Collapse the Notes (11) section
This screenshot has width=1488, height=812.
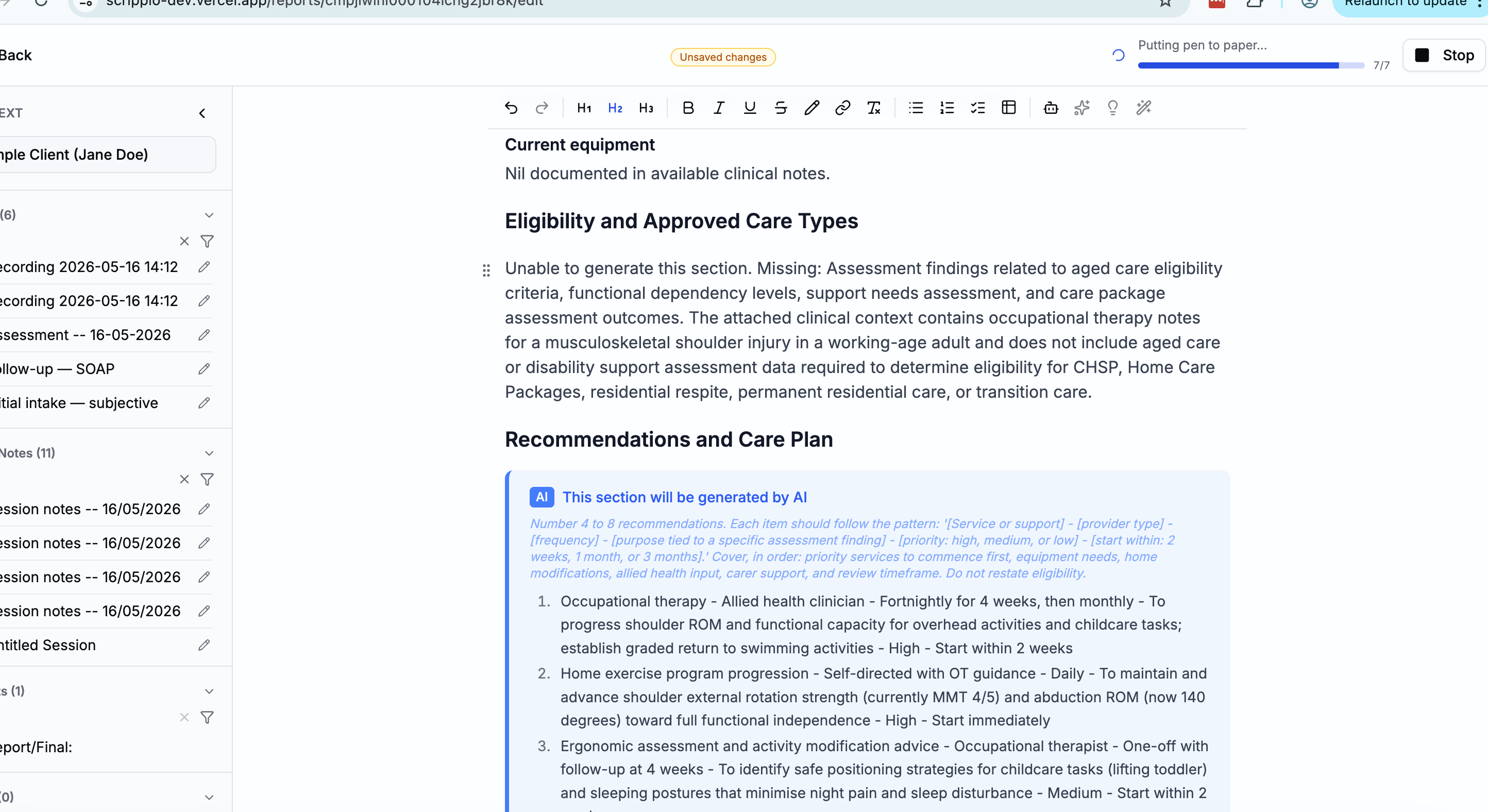pyautogui.click(x=209, y=453)
